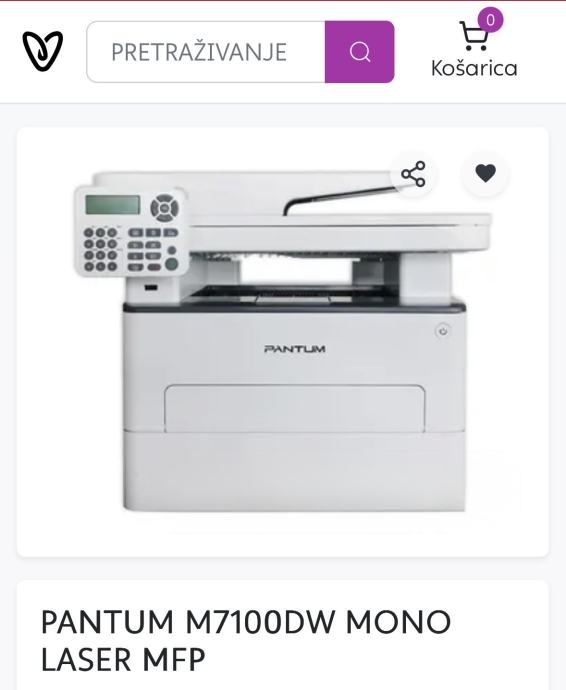Click the white product title card area
566x690 pixels.
coord(283,635)
